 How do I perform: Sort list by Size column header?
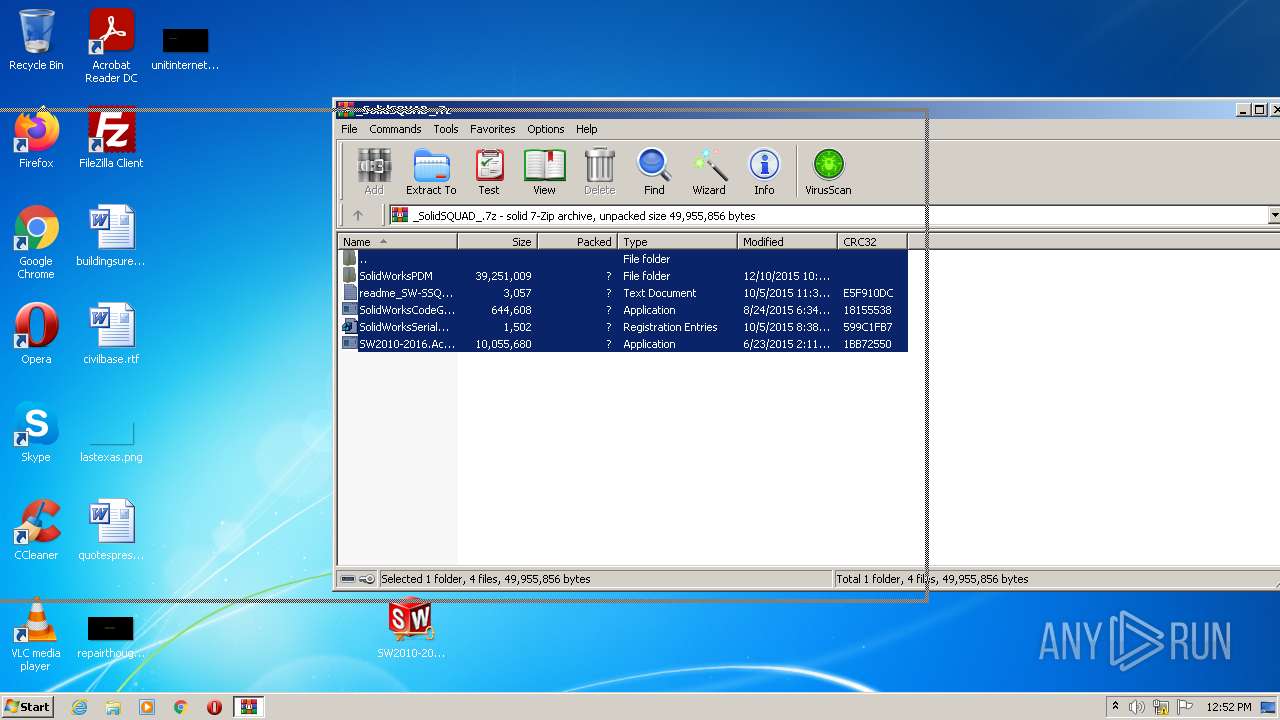click(498, 242)
